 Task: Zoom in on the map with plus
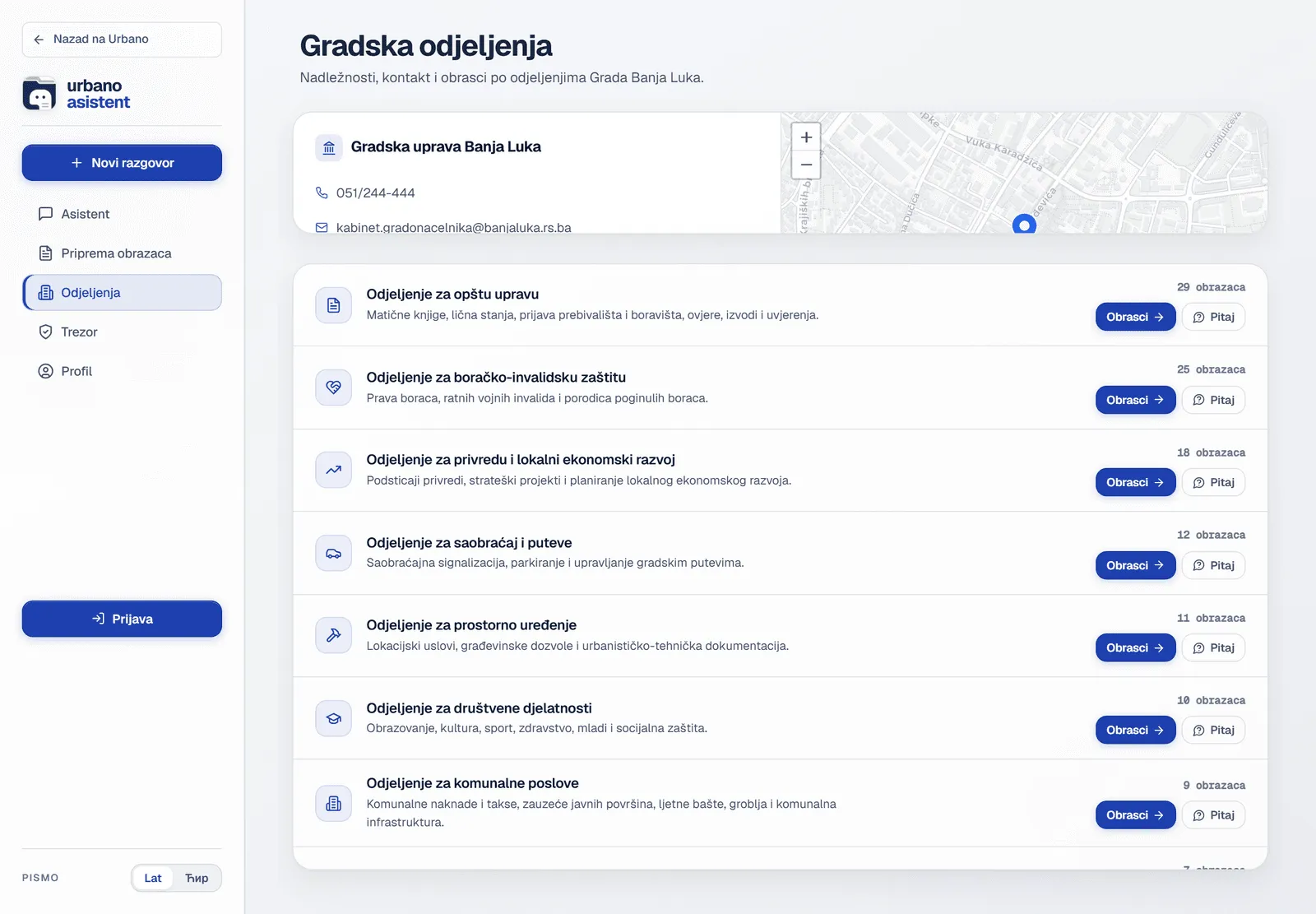(806, 137)
